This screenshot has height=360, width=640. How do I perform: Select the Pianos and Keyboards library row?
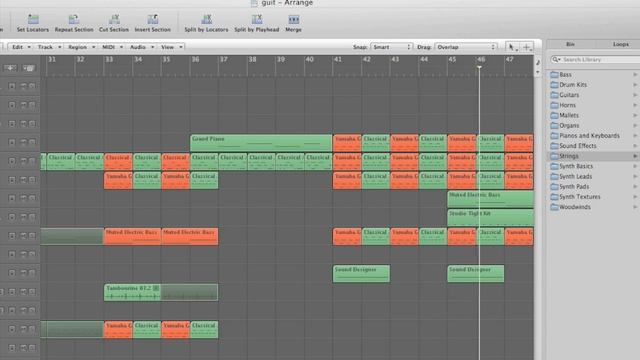[593, 136]
